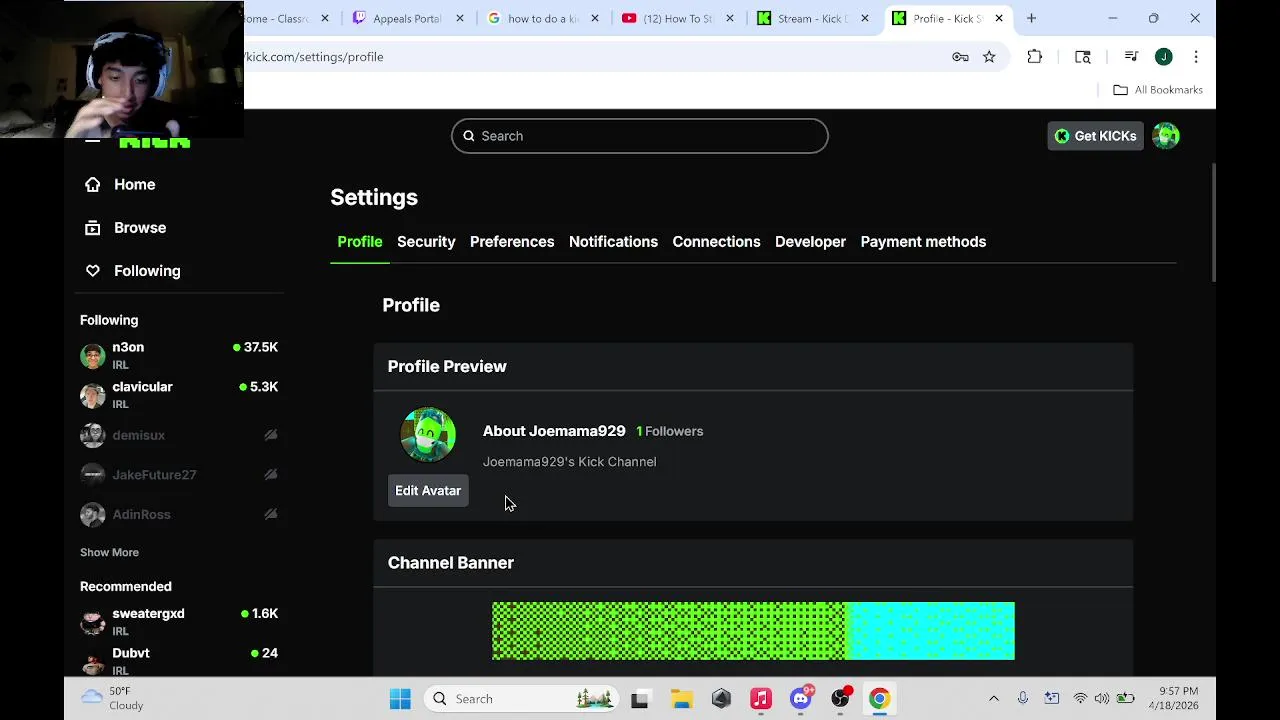1280x720 pixels.
Task: Open Chrome extensions puzzle icon
Action: coord(1035,57)
